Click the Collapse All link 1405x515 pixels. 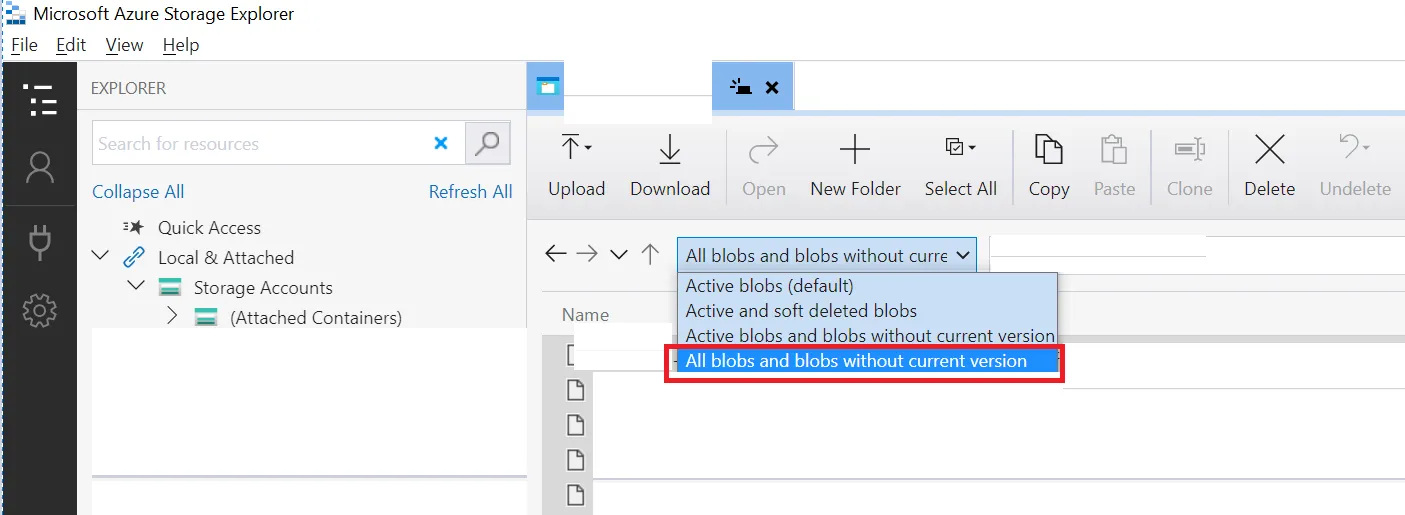click(x=138, y=192)
